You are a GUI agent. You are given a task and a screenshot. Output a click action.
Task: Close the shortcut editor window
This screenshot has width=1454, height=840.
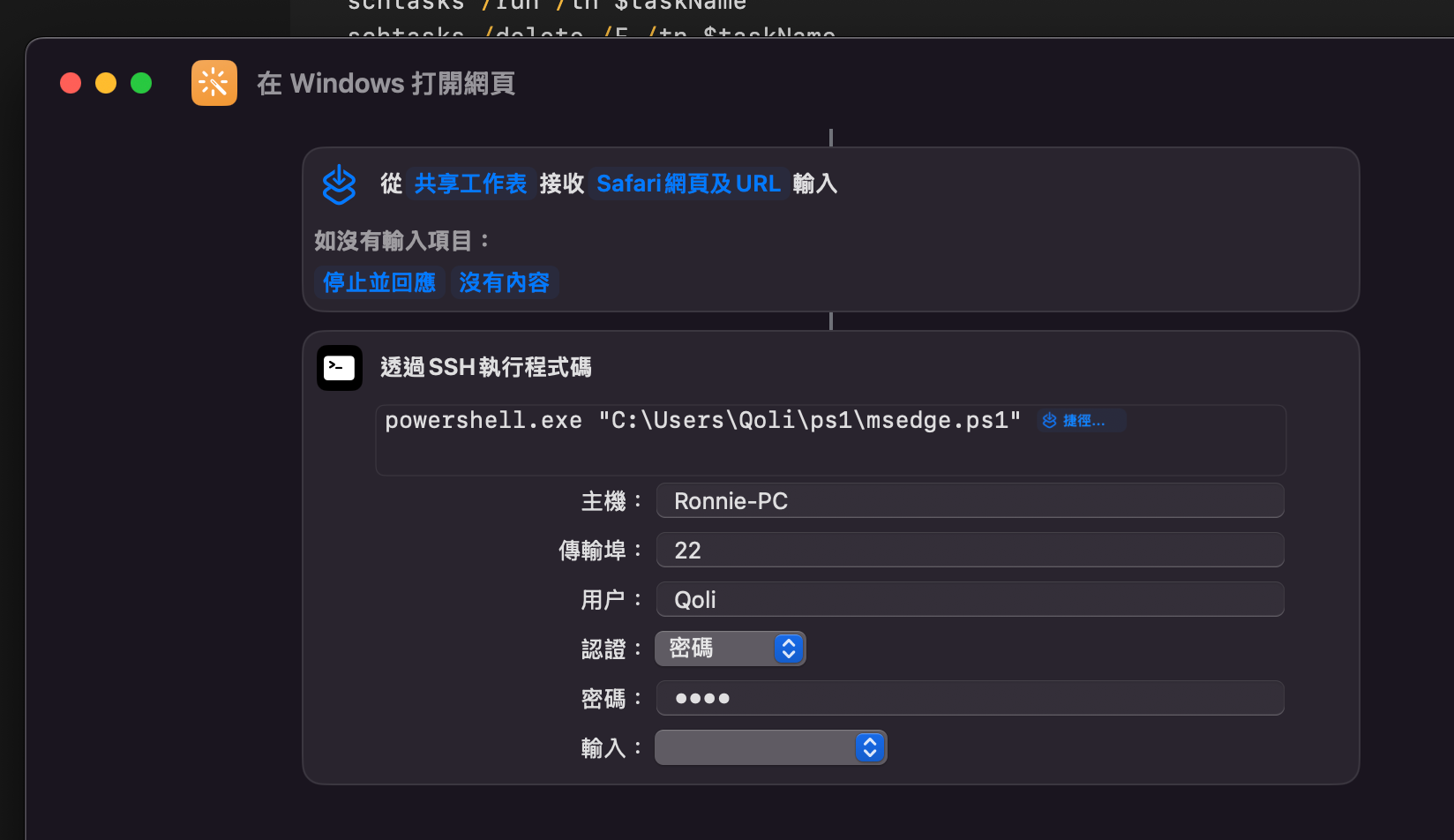[71, 83]
